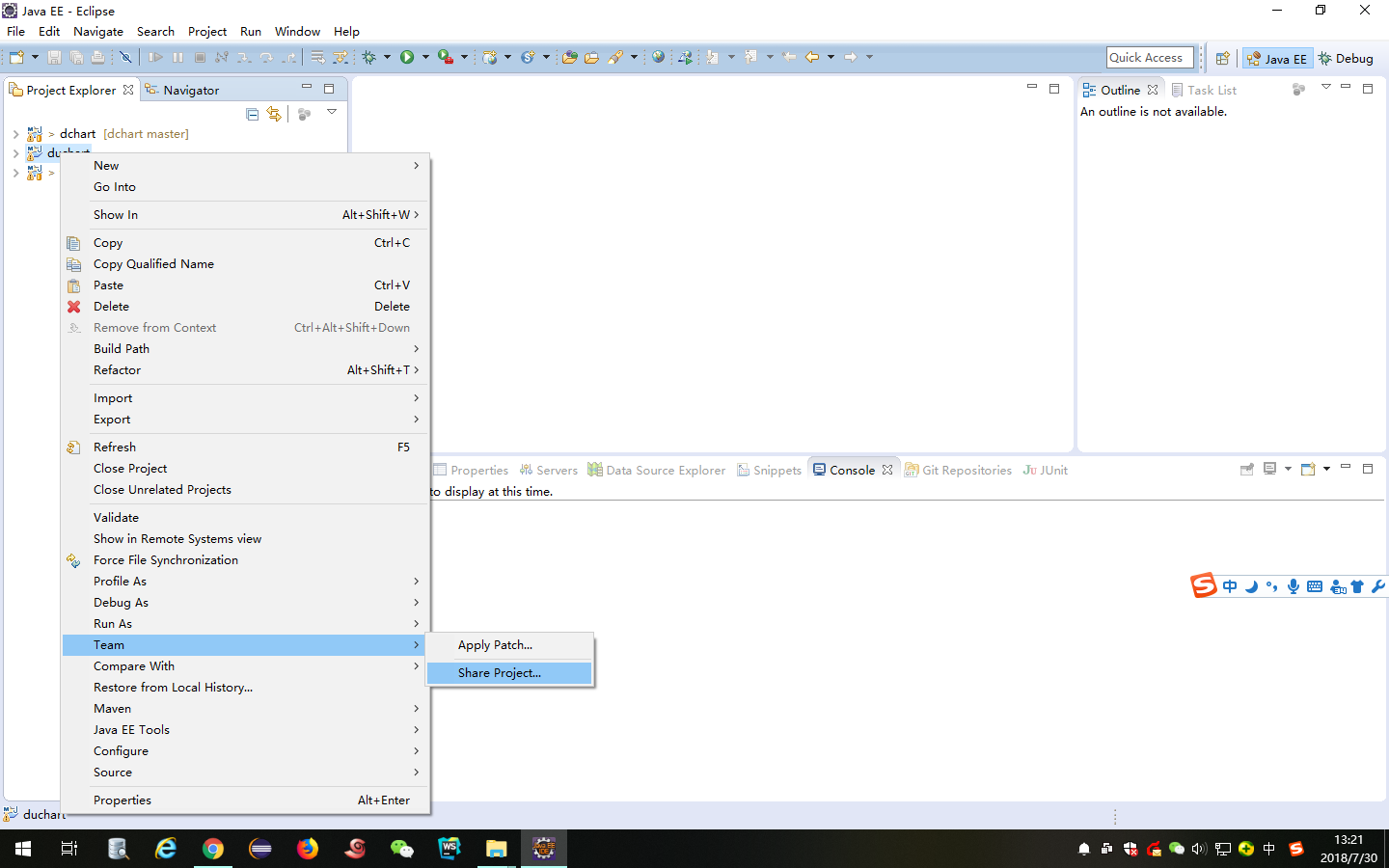Click the Terminate debug icon

pos(200,57)
